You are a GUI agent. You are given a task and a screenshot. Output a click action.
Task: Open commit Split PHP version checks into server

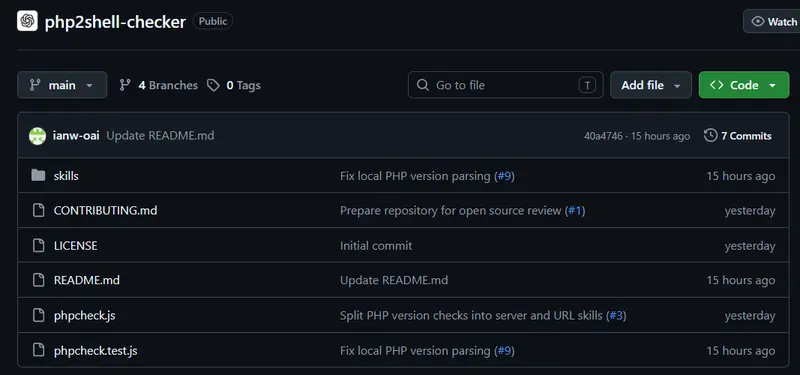pyautogui.click(x=471, y=316)
